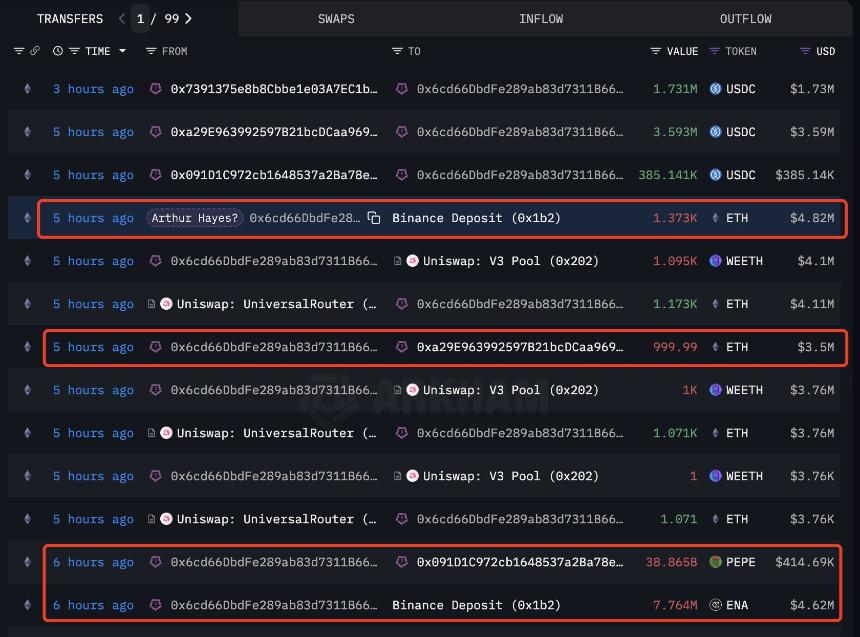
Task: Copy the Arthur Hayes address via copy icon
Action: click(x=374, y=218)
